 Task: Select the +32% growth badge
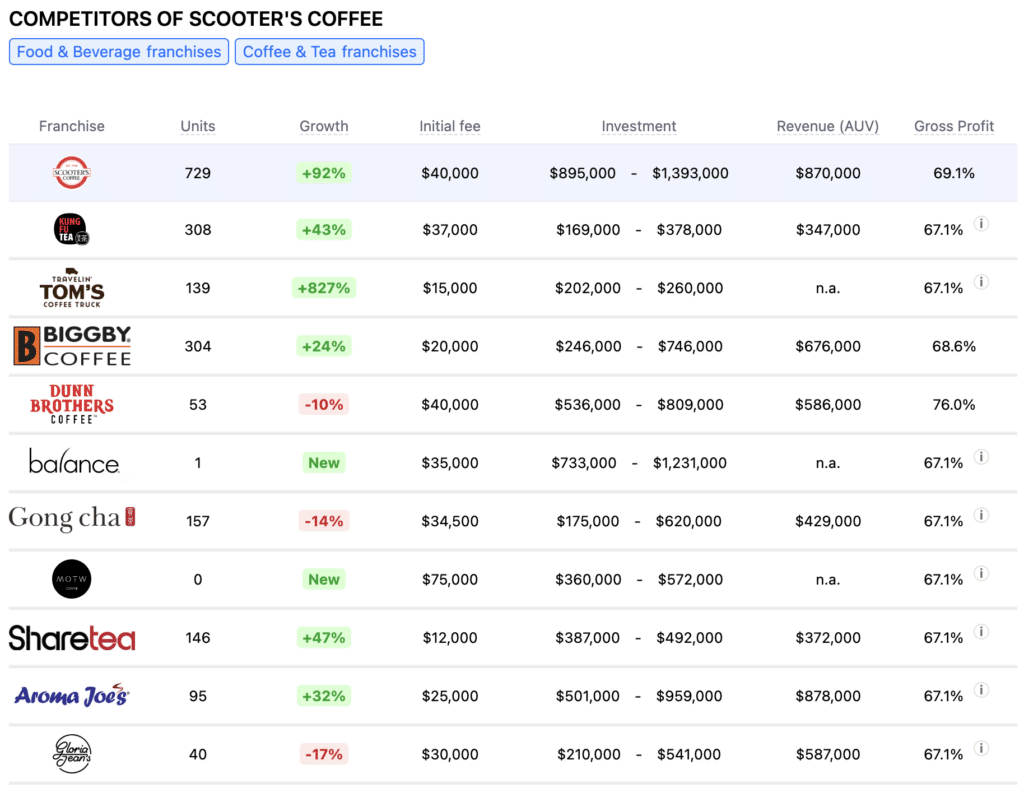[x=324, y=696]
